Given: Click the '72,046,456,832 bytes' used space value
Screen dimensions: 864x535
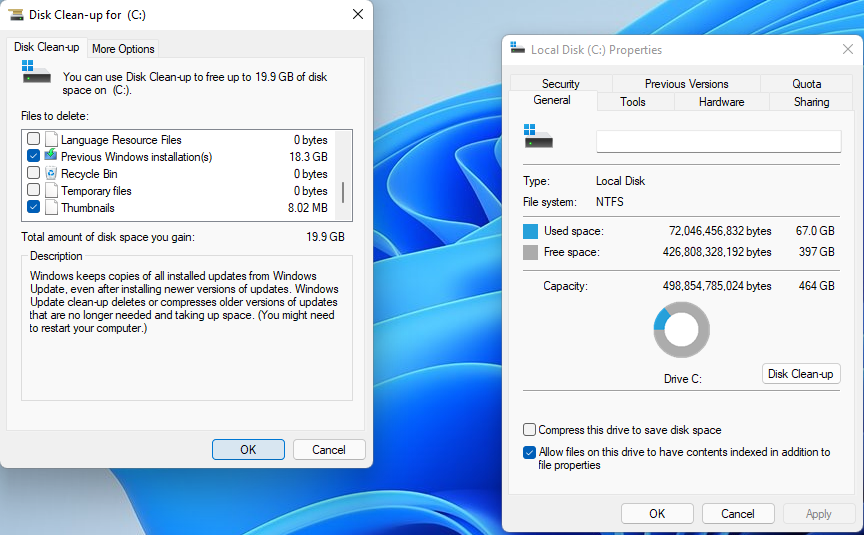Looking at the screenshot, I should tap(720, 231).
